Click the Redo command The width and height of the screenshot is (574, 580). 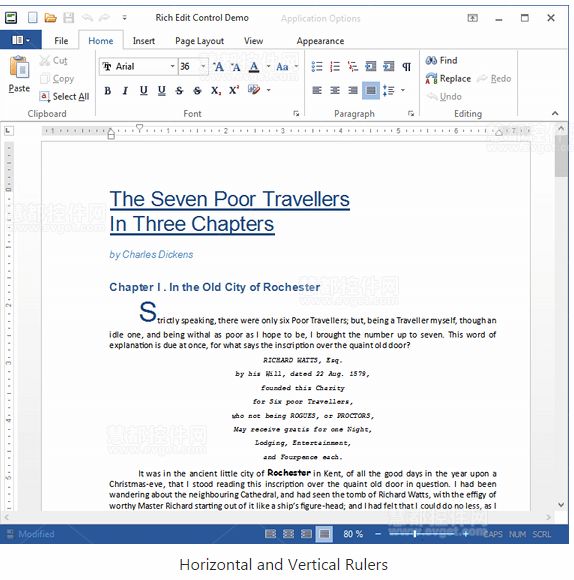pos(494,78)
